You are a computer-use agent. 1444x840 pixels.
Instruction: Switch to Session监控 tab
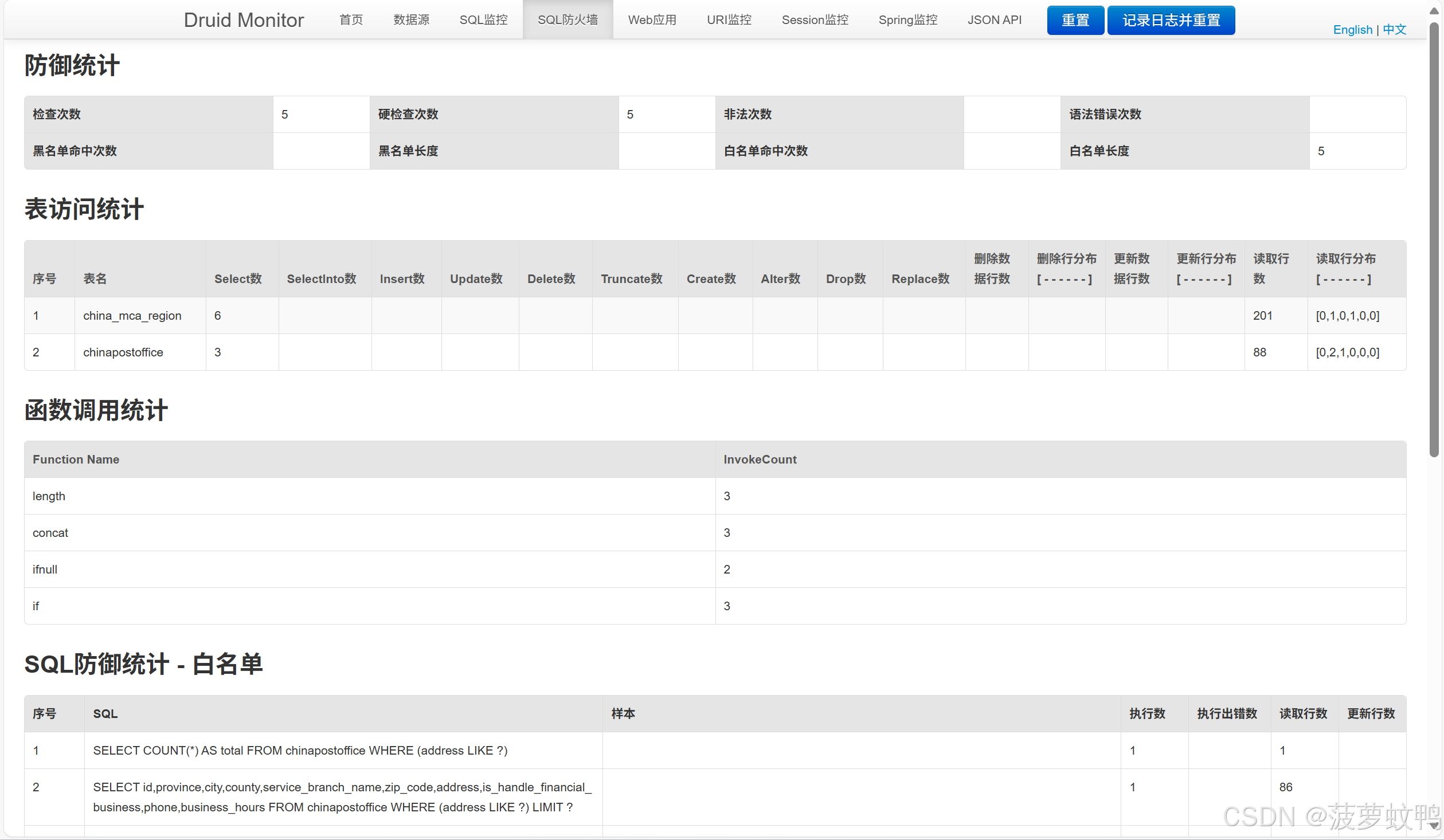(815, 20)
